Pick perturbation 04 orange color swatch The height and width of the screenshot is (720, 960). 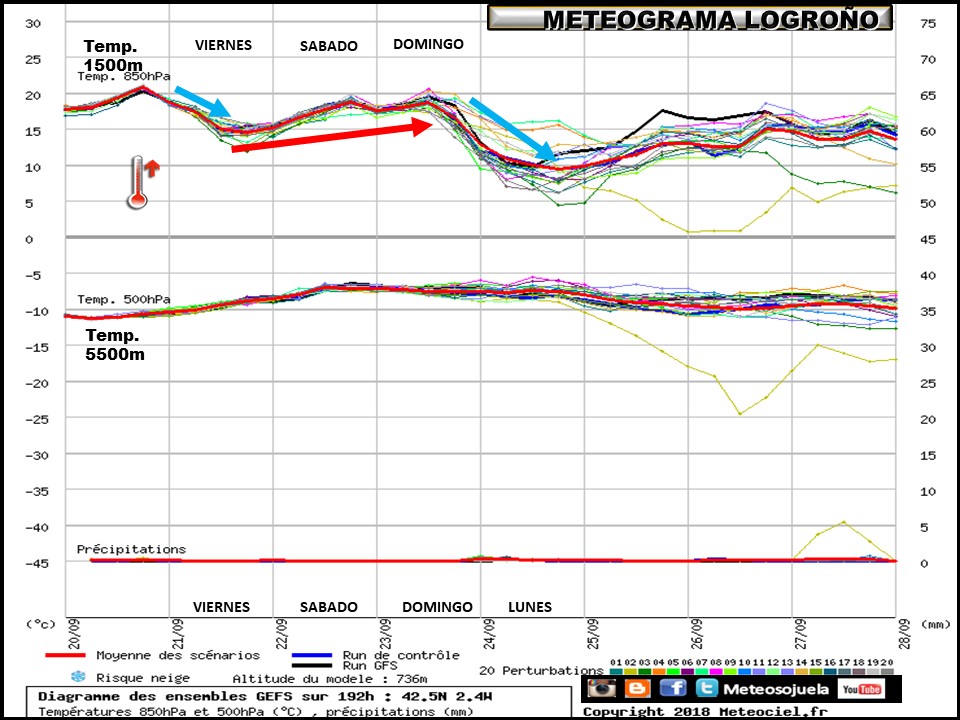click(x=659, y=672)
